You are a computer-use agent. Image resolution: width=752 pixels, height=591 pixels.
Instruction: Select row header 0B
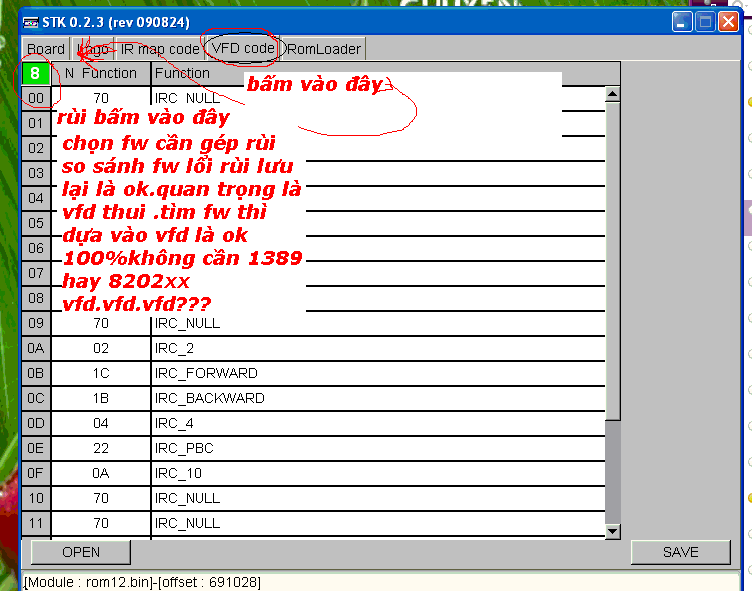(x=36, y=373)
